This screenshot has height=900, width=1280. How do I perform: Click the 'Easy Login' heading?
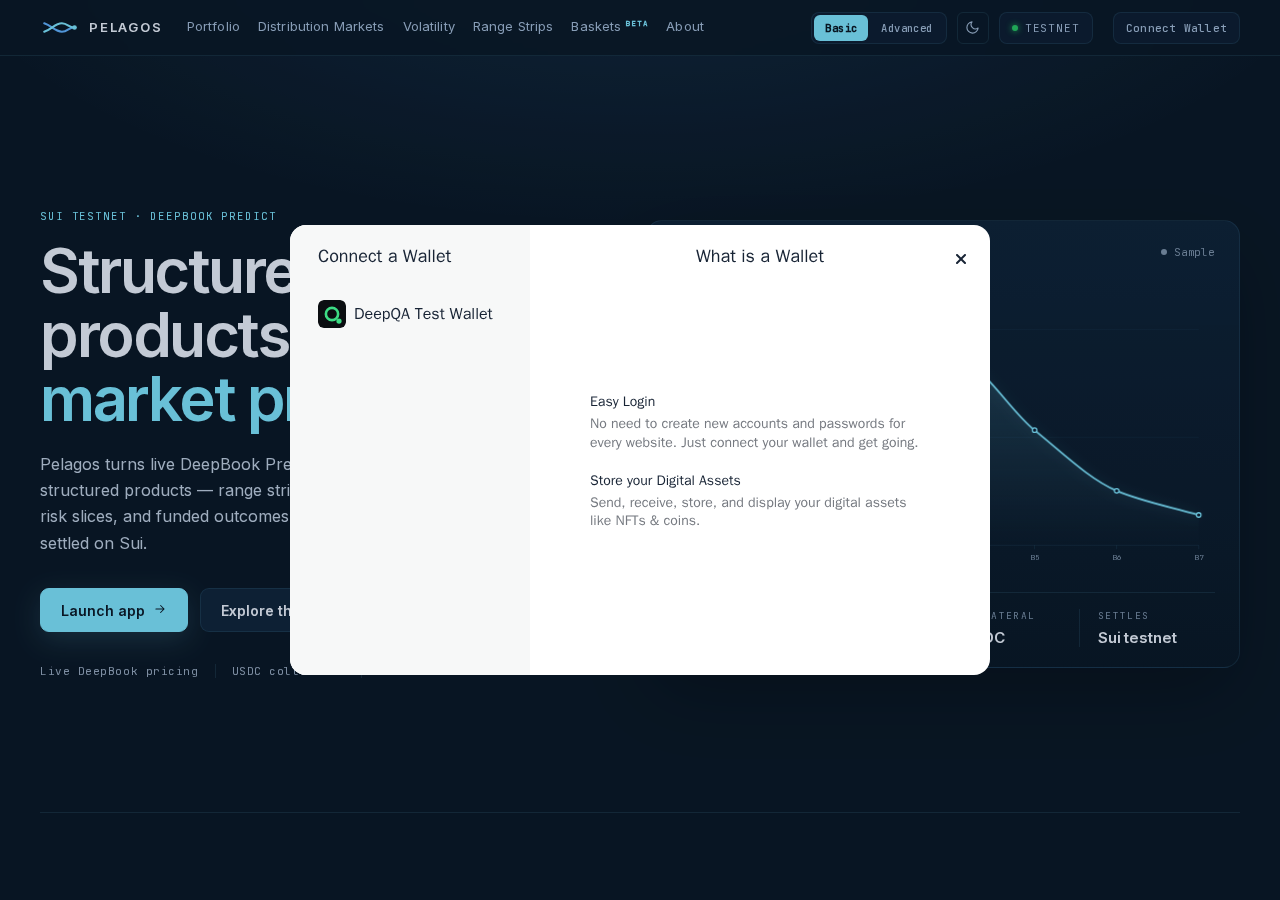point(623,402)
